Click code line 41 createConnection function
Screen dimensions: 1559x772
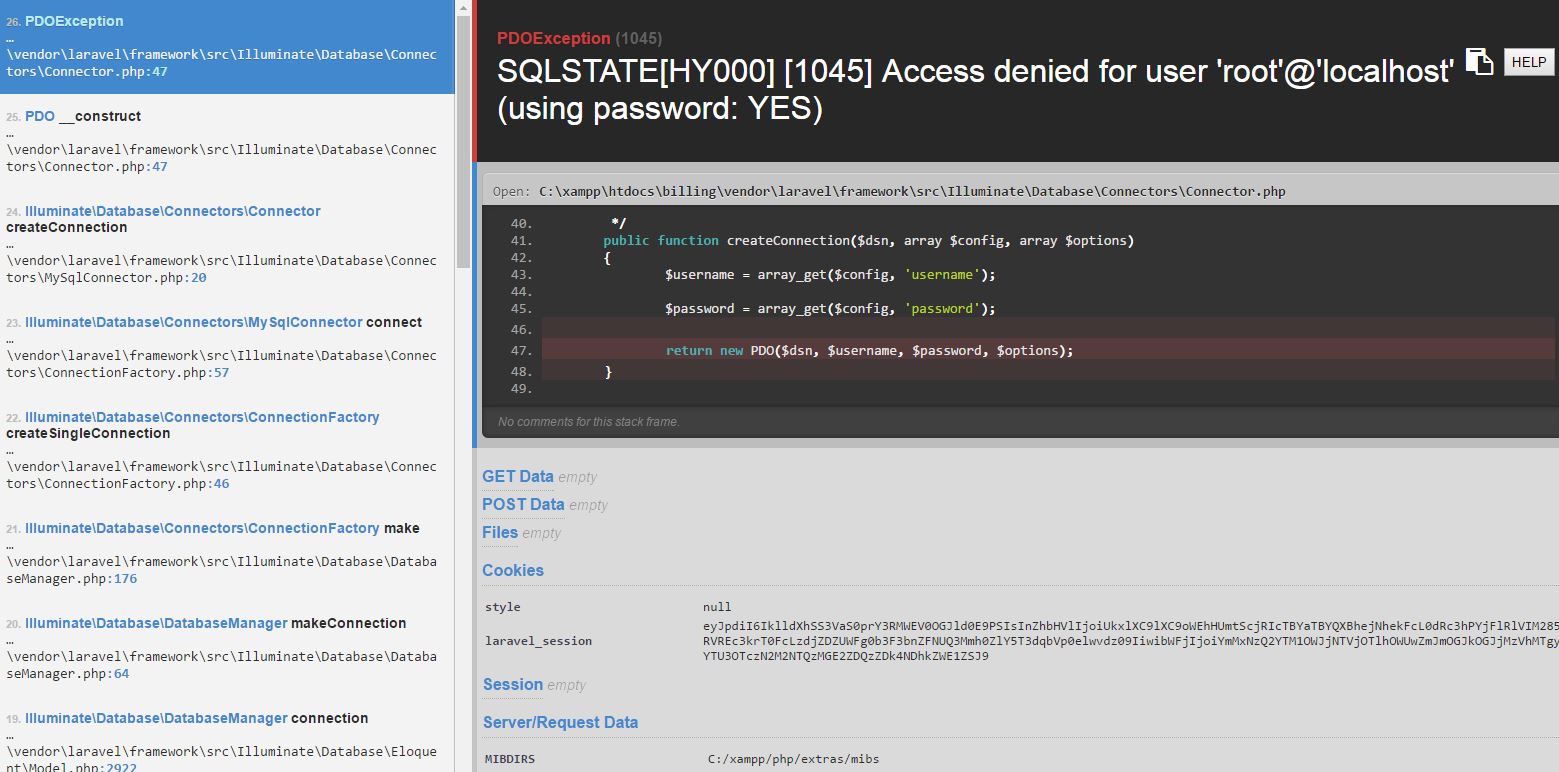868,241
